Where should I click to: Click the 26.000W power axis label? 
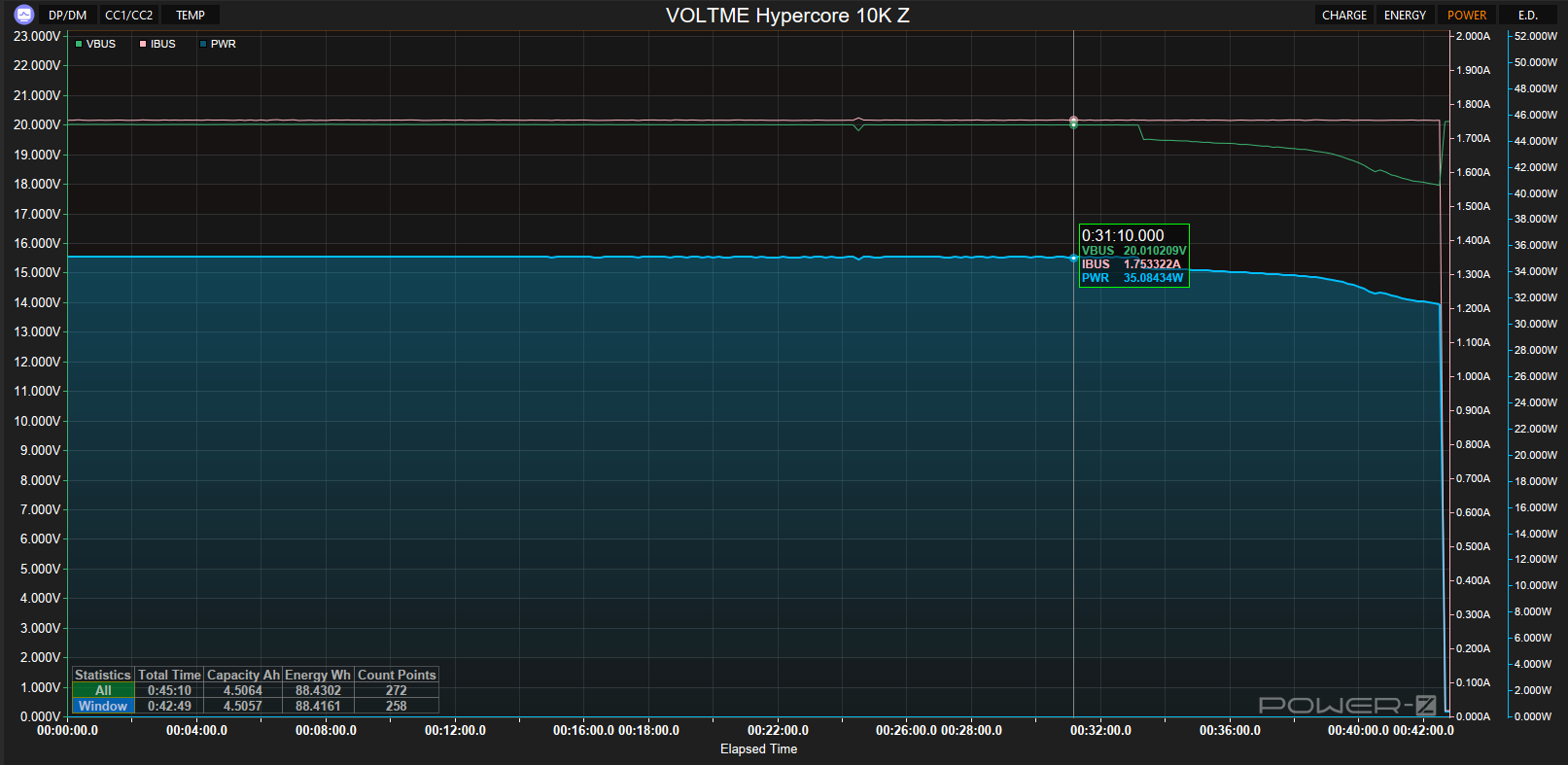(x=1535, y=376)
